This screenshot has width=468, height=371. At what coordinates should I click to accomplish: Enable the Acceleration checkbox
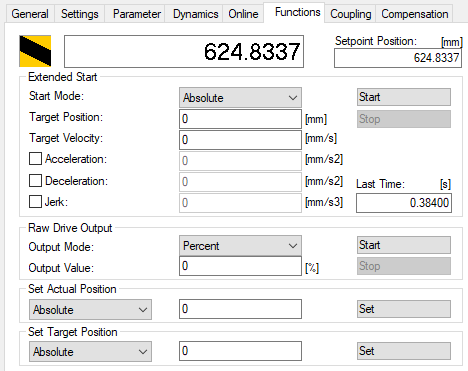pyautogui.click(x=35, y=159)
